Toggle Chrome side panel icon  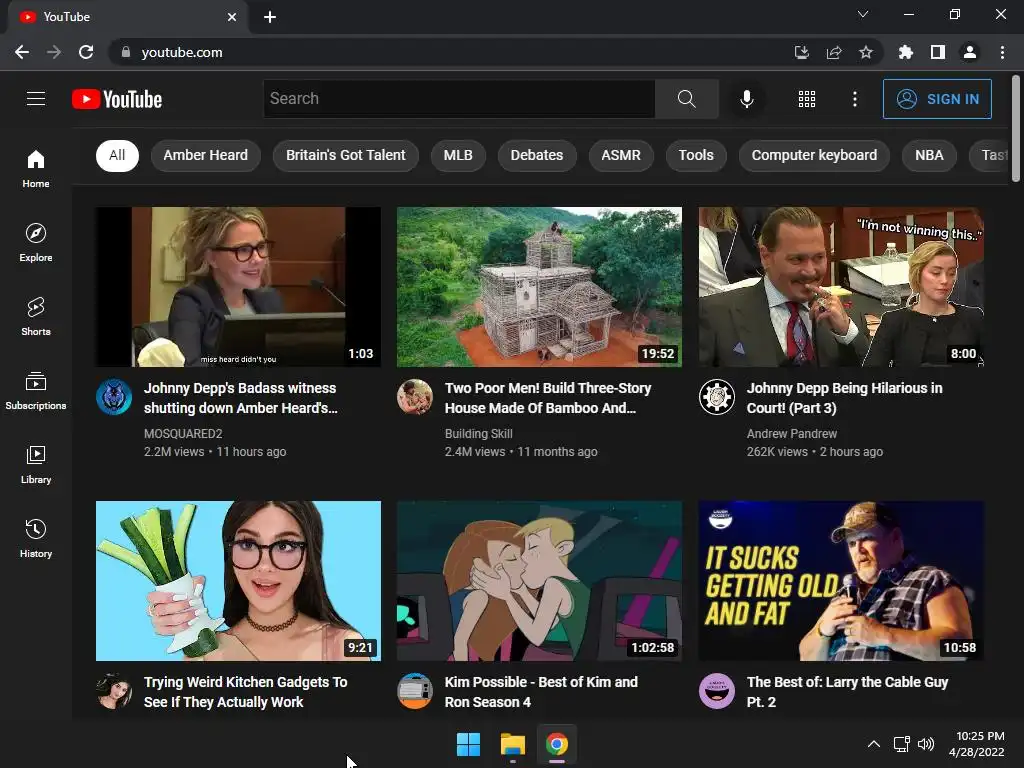click(938, 52)
